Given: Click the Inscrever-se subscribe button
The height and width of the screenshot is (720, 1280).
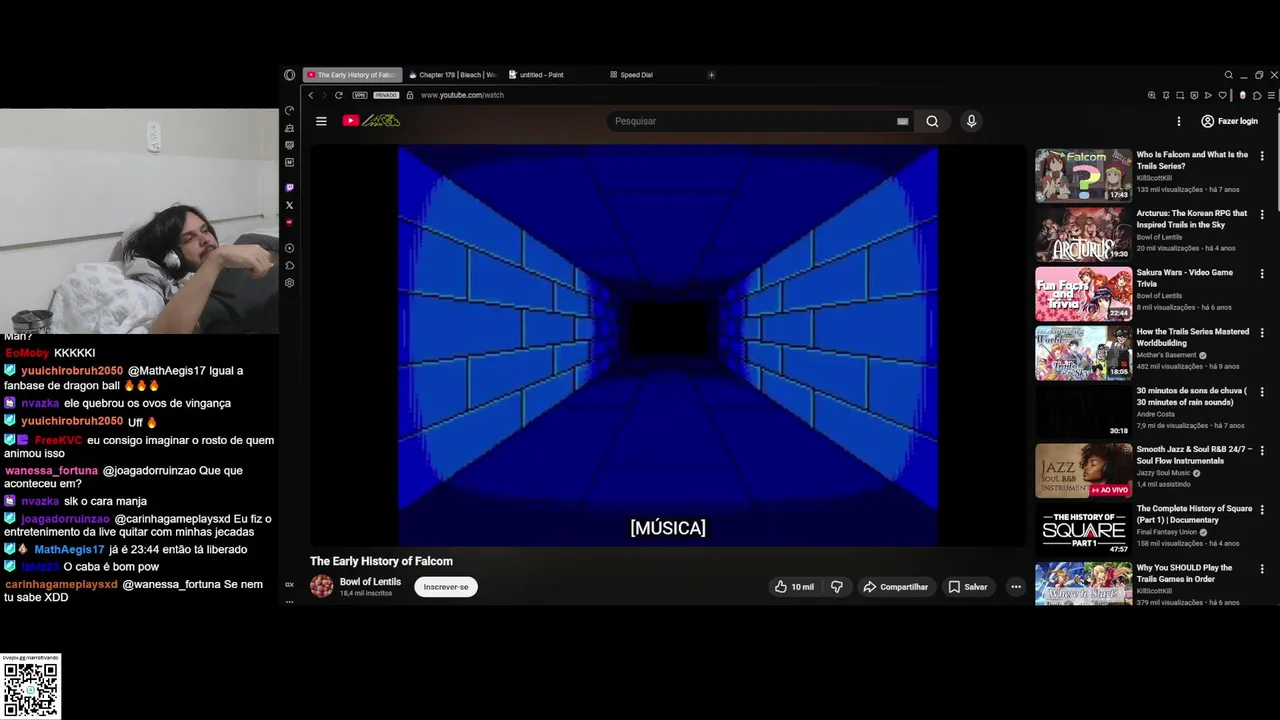Looking at the screenshot, I should pyautogui.click(x=446, y=587).
